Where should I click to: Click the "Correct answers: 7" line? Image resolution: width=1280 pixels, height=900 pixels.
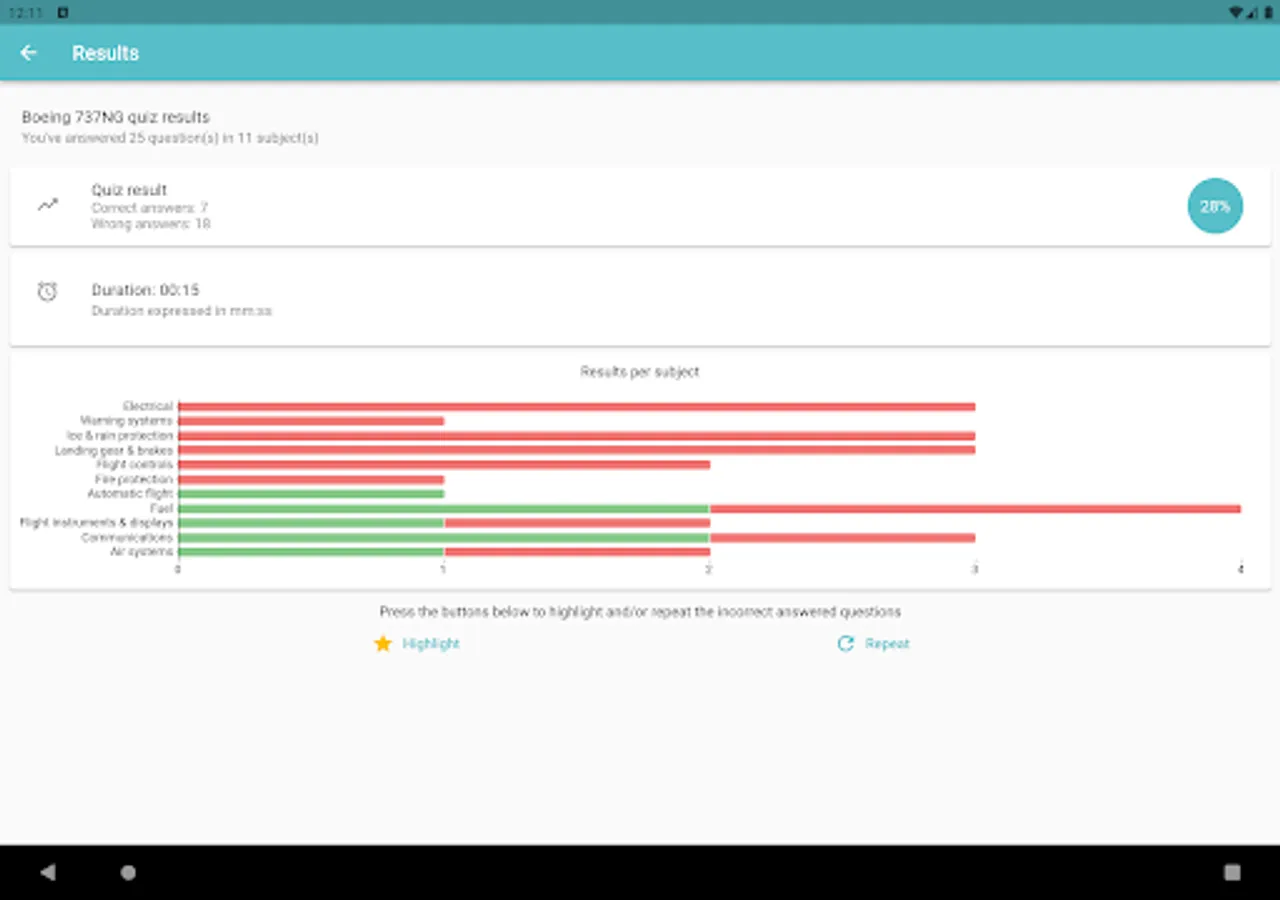(150, 208)
